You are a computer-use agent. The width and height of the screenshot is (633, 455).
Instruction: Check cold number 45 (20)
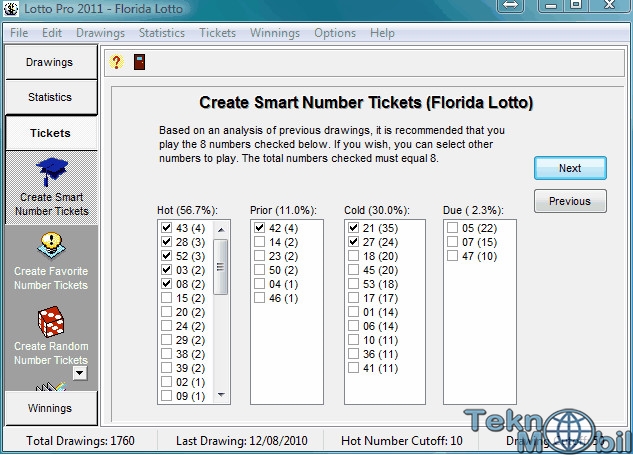(353, 270)
